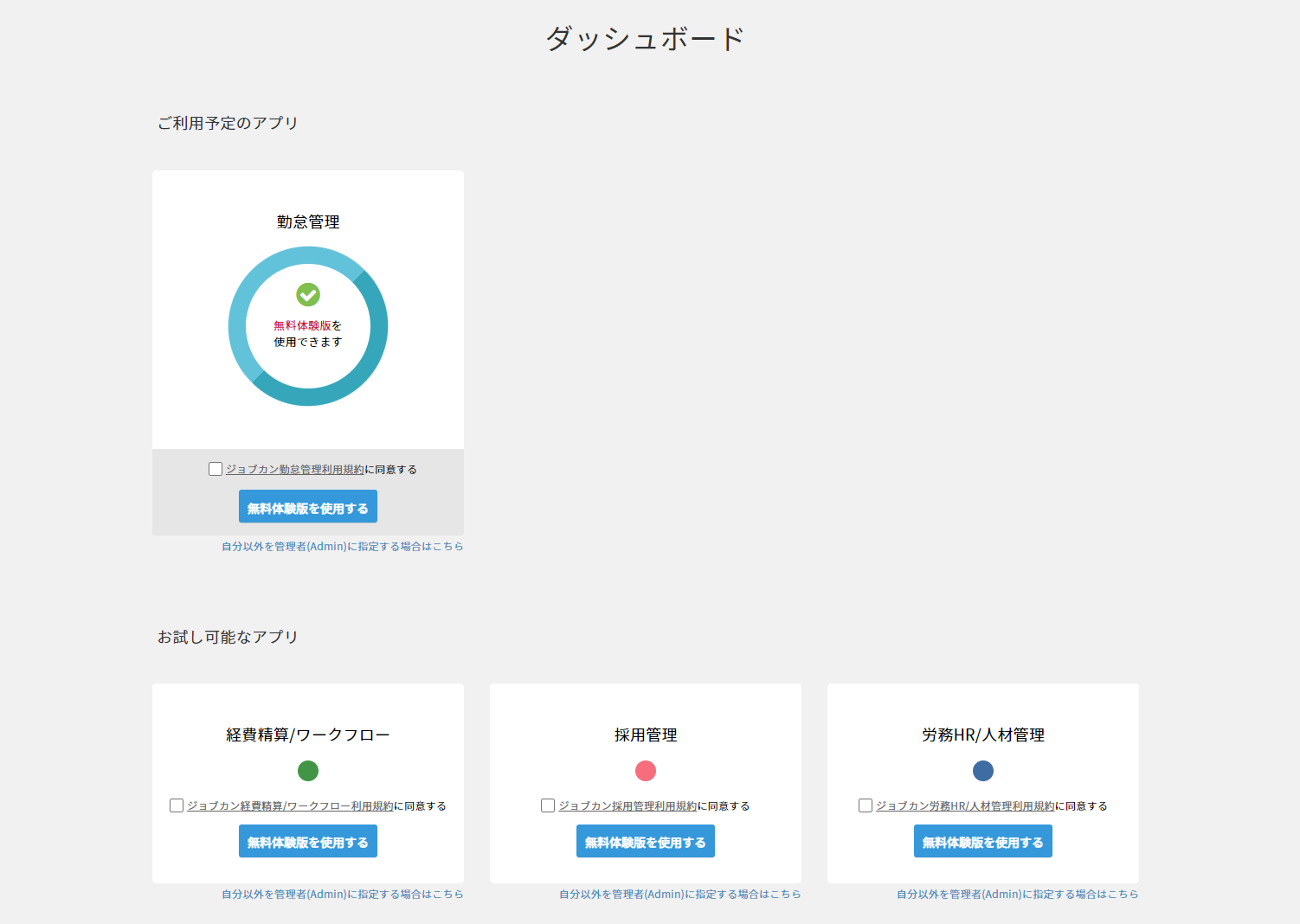Enable the 採用管理 terms agreement checkbox
1300x924 pixels.
pos(548,805)
